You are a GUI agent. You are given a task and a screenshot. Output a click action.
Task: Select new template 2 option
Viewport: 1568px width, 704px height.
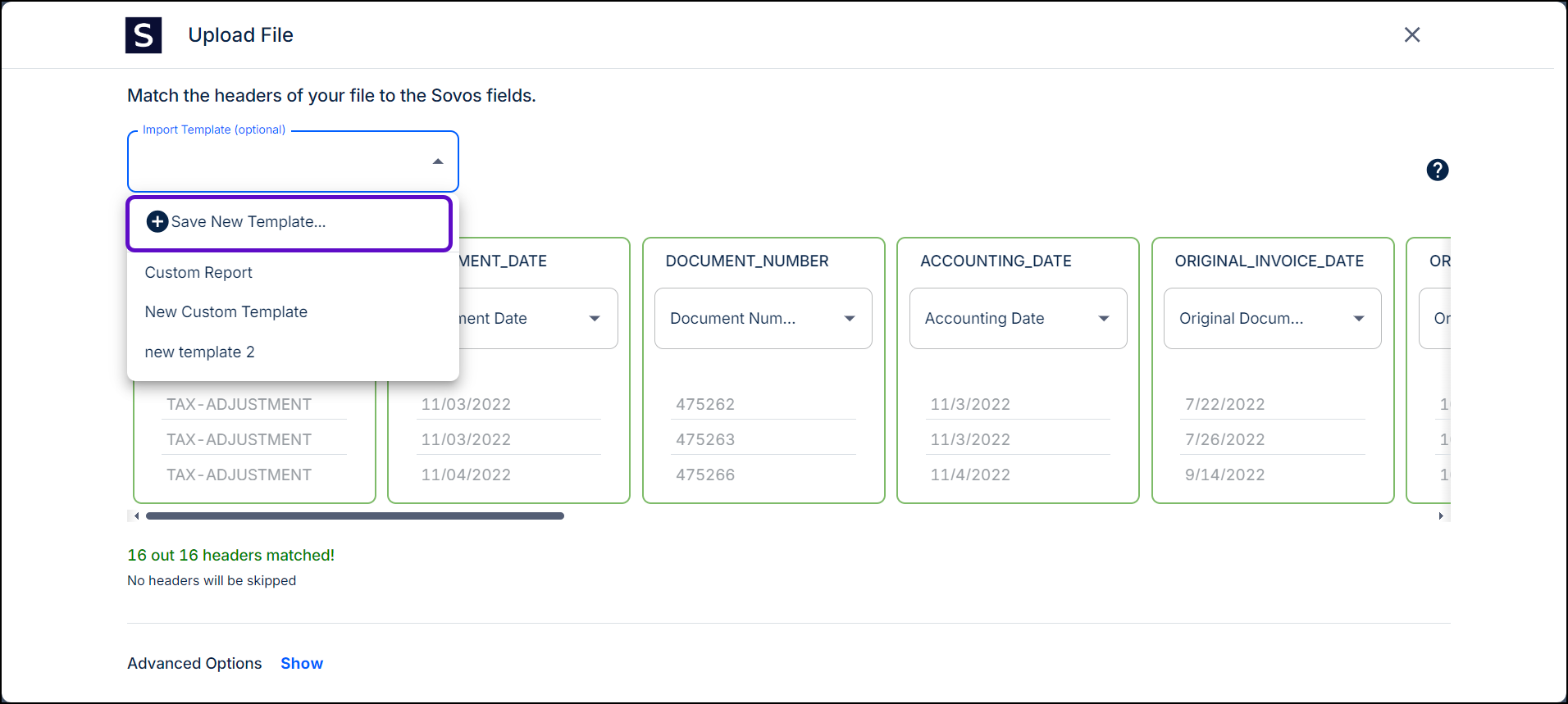pos(199,352)
